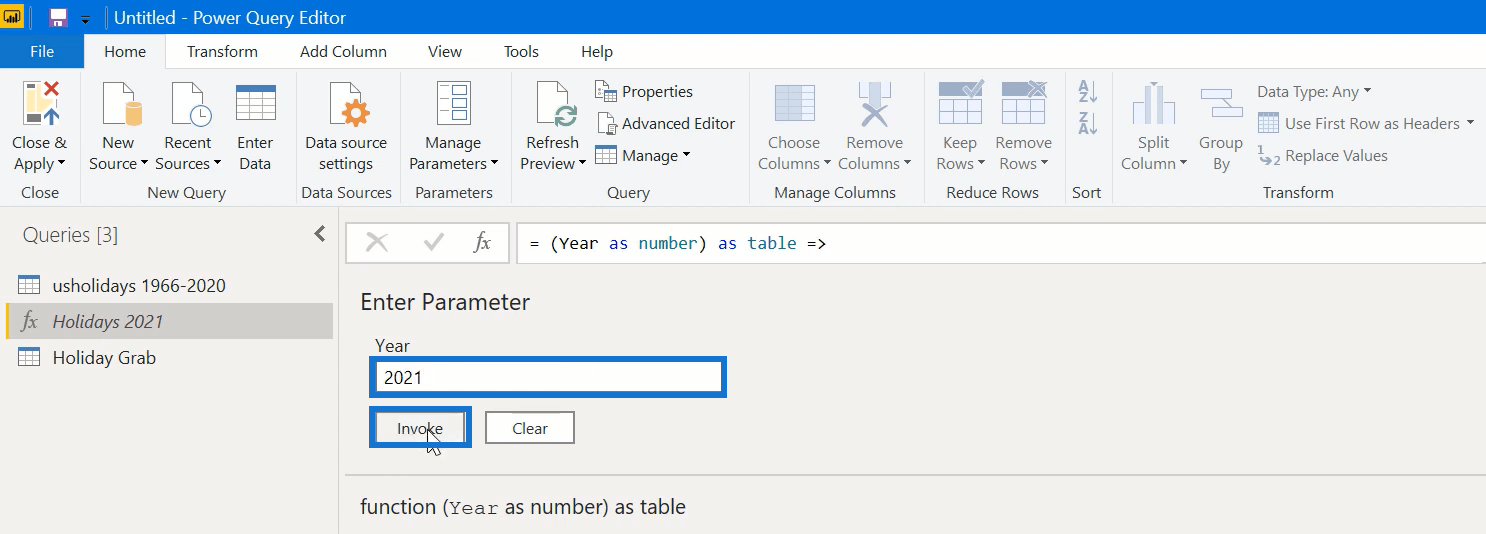Click the Group By icon
1486x534 pixels.
(x=1221, y=104)
